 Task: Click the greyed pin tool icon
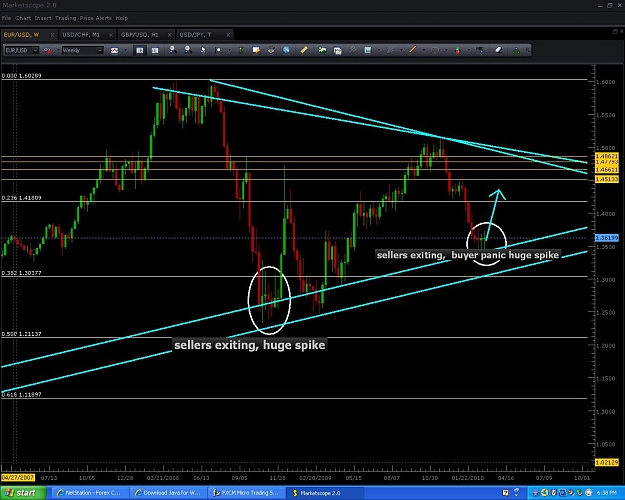coord(353,50)
